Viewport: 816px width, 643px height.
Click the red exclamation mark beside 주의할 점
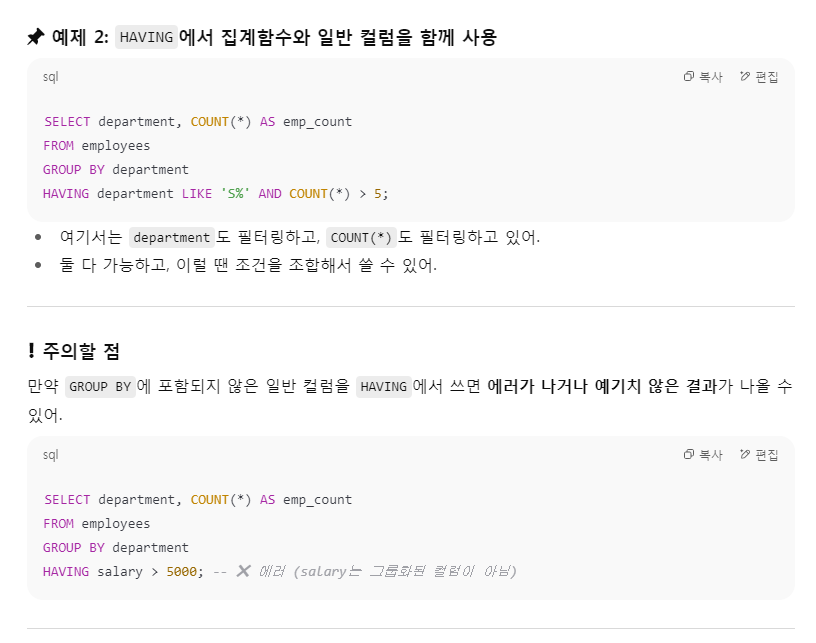pyautogui.click(x=31, y=351)
